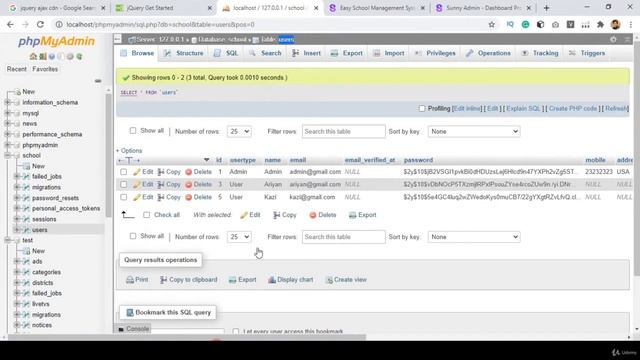This screenshot has width=640, height=360.
Task: Click Explain SQL link
Action: pyautogui.click(x=523, y=109)
